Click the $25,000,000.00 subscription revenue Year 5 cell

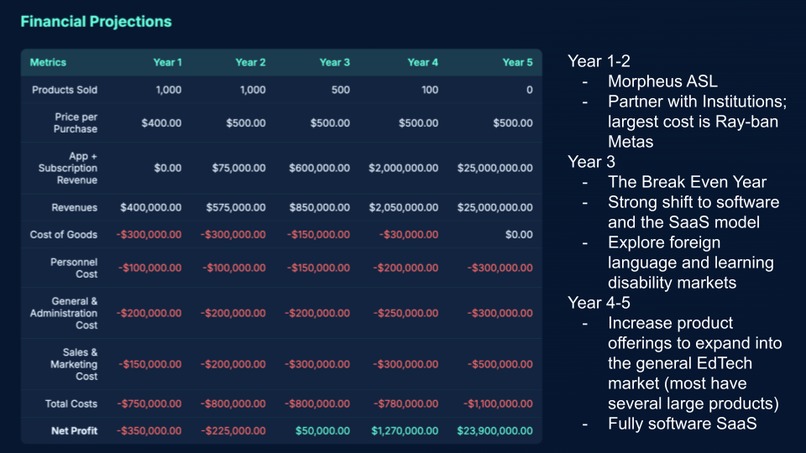[x=494, y=168]
